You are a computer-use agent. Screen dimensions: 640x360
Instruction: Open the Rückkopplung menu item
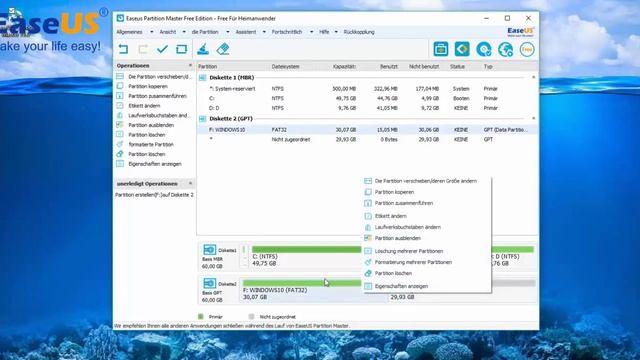coord(359,32)
